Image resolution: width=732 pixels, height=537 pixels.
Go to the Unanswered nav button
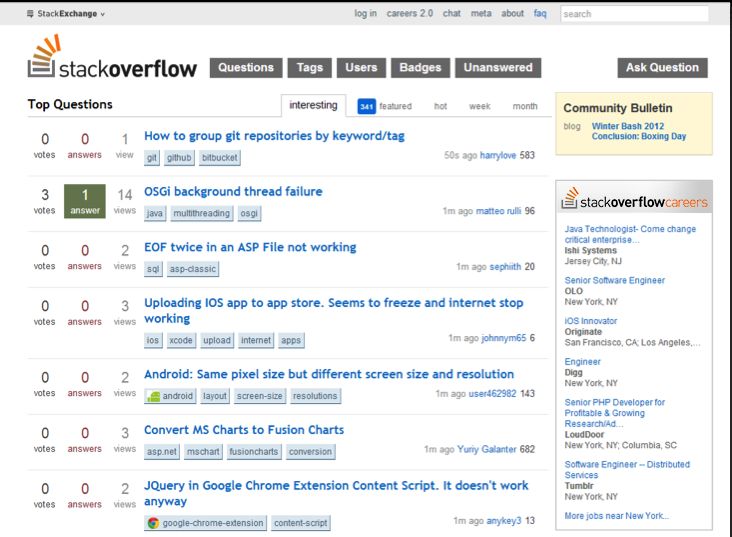click(498, 68)
